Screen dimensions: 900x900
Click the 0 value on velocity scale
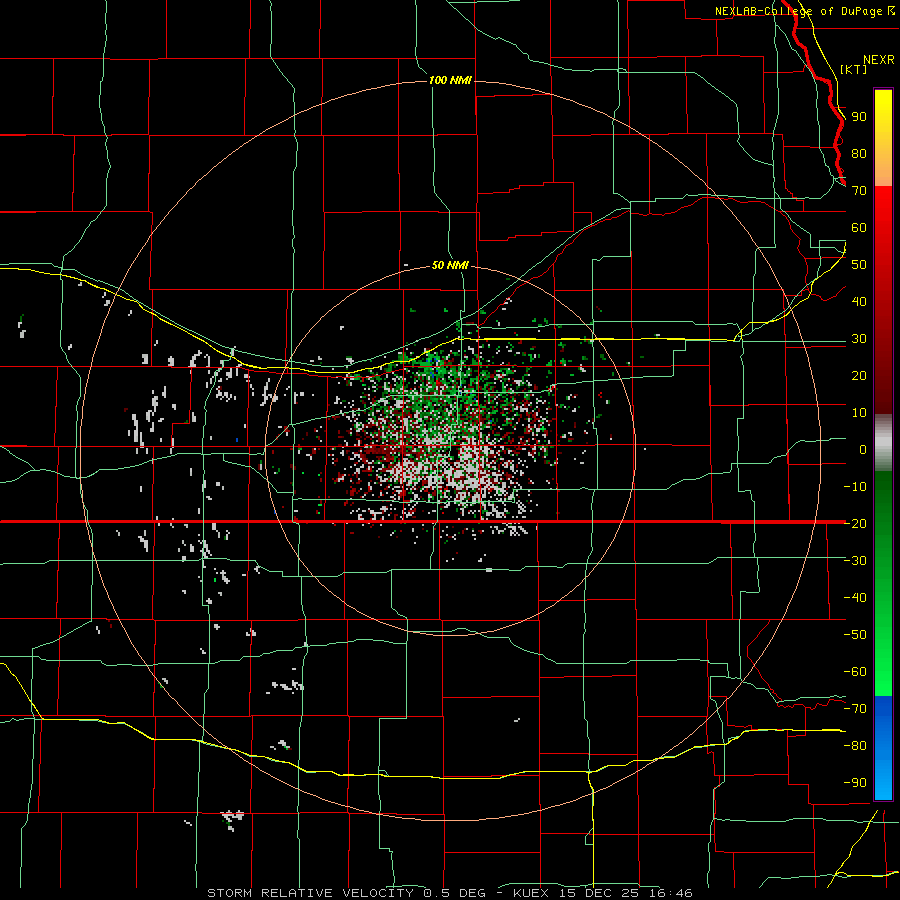(863, 450)
